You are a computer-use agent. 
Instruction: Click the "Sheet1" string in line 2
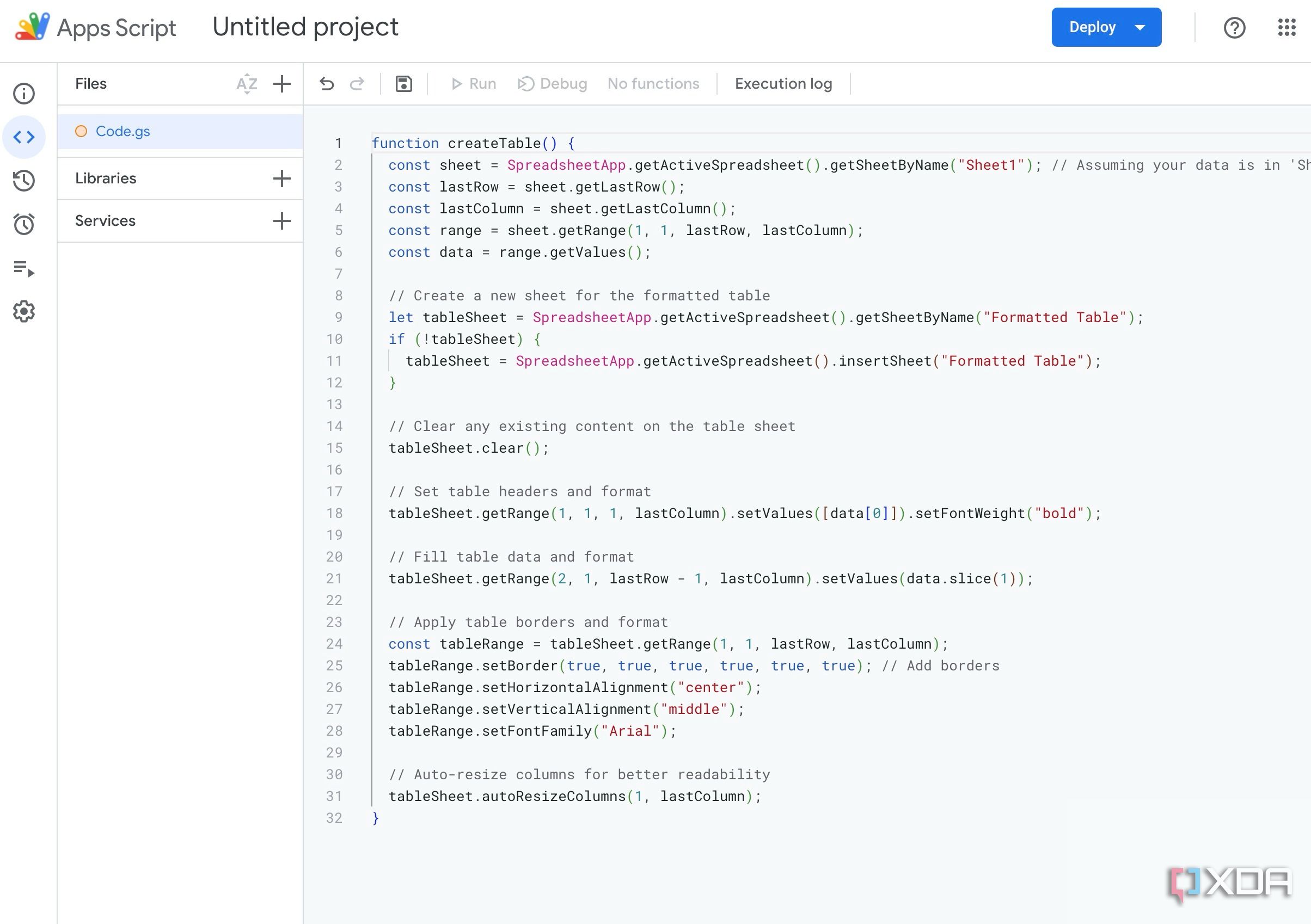991,165
